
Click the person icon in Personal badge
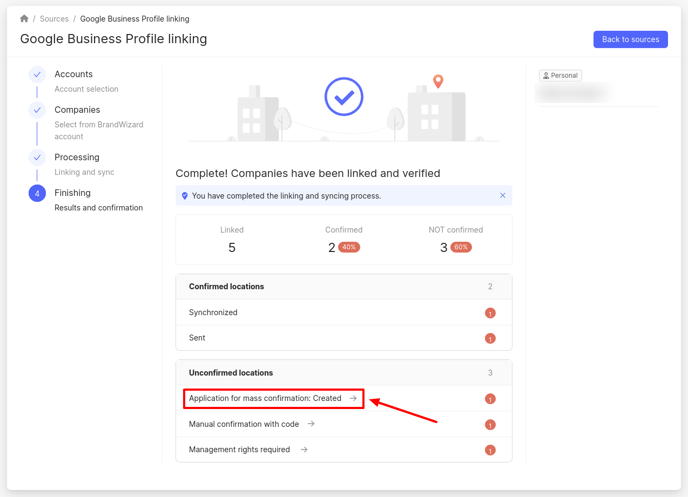546,75
